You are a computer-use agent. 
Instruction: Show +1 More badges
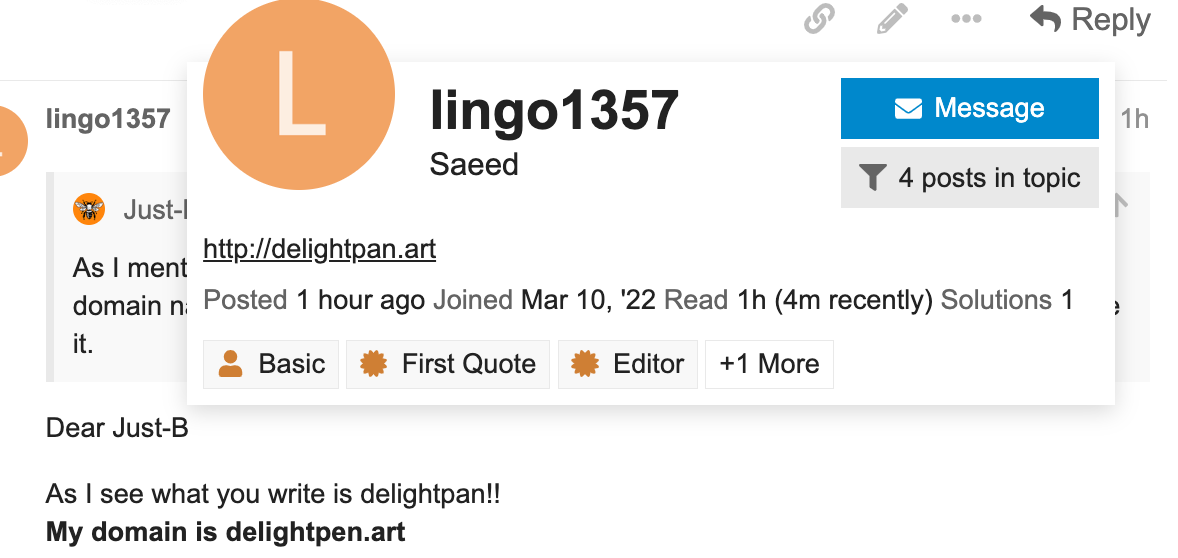tap(769, 364)
